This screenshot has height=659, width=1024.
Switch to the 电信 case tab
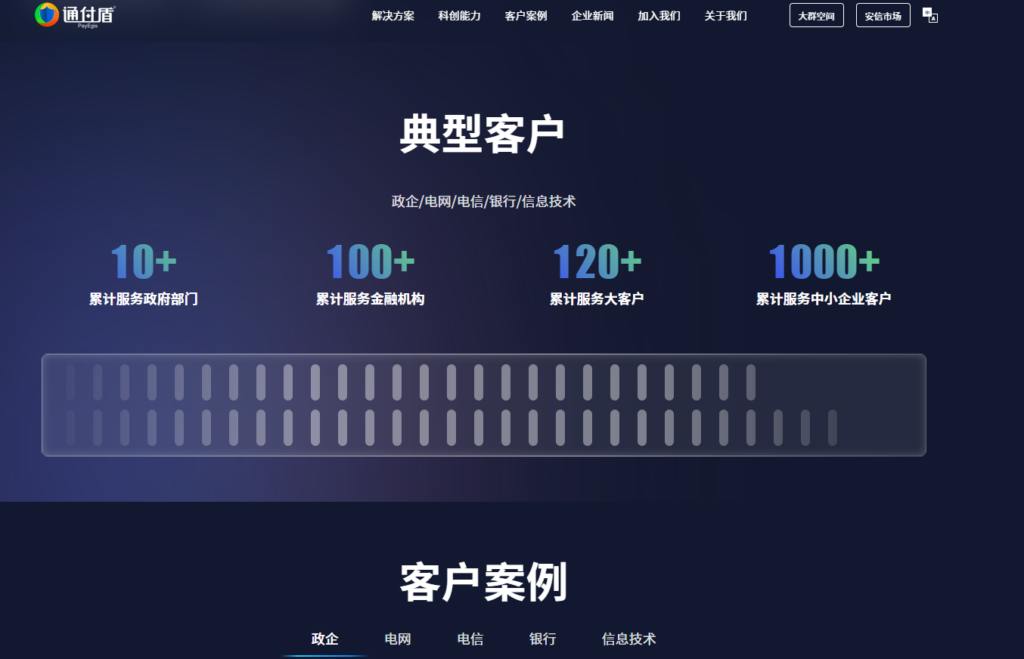tap(469, 638)
